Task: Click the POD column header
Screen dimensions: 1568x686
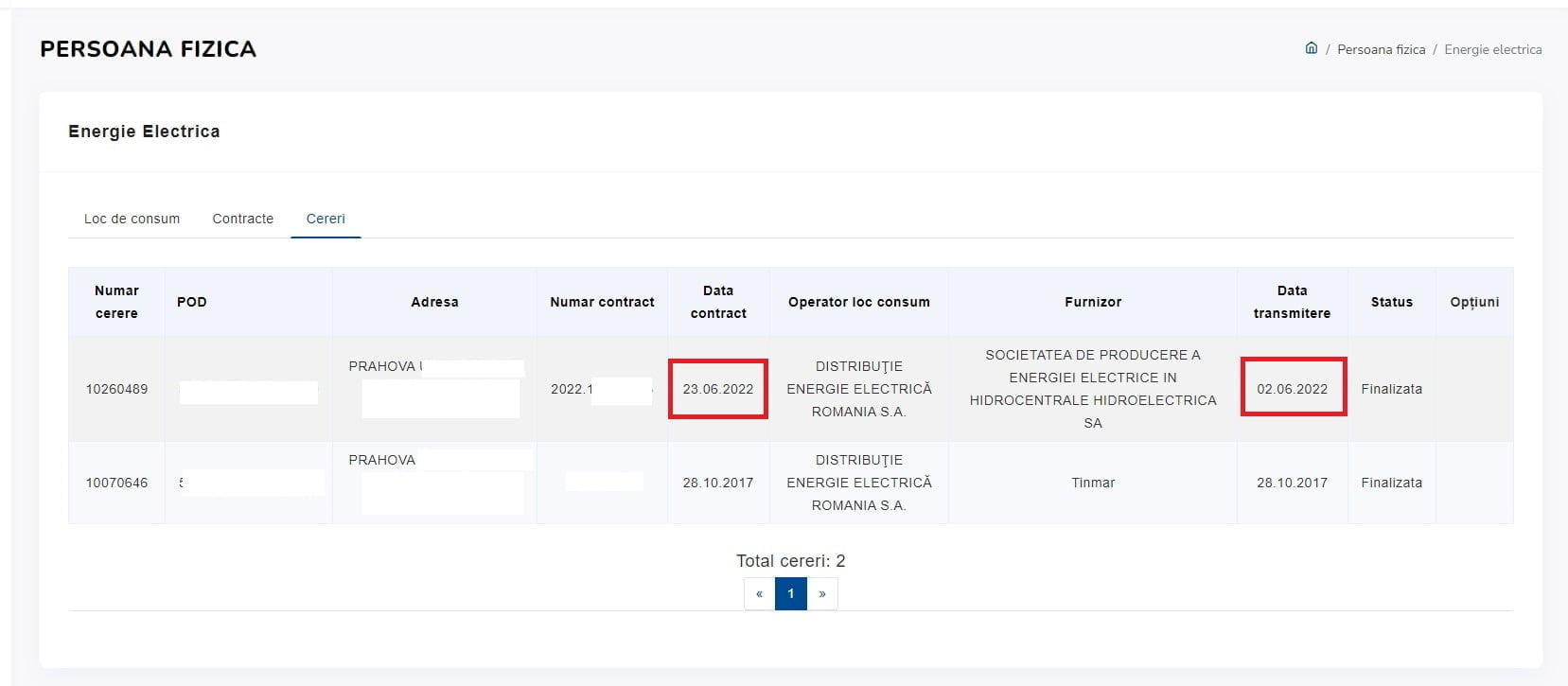Action: (x=248, y=302)
